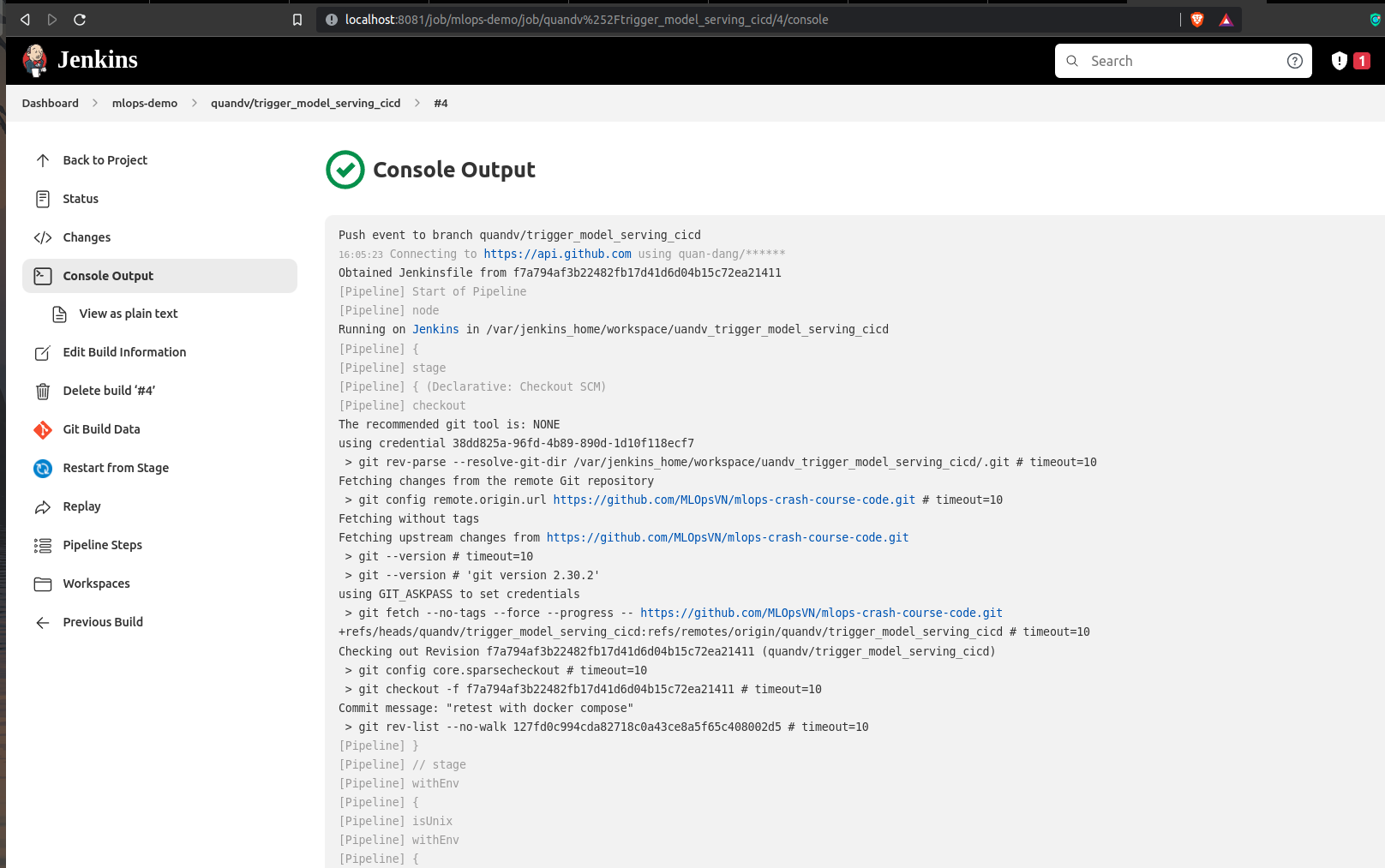This screenshot has height=868, width=1385.
Task: Click the Replay arrow icon
Action: [43, 506]
